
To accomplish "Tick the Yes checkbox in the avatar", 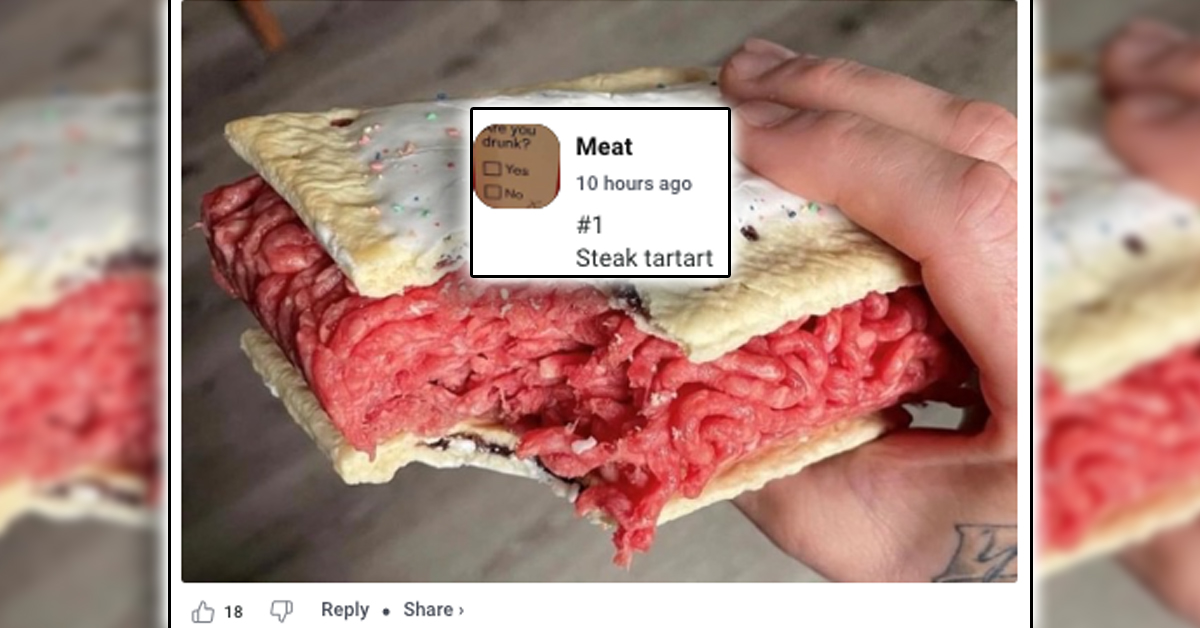I will pos(492,169).
